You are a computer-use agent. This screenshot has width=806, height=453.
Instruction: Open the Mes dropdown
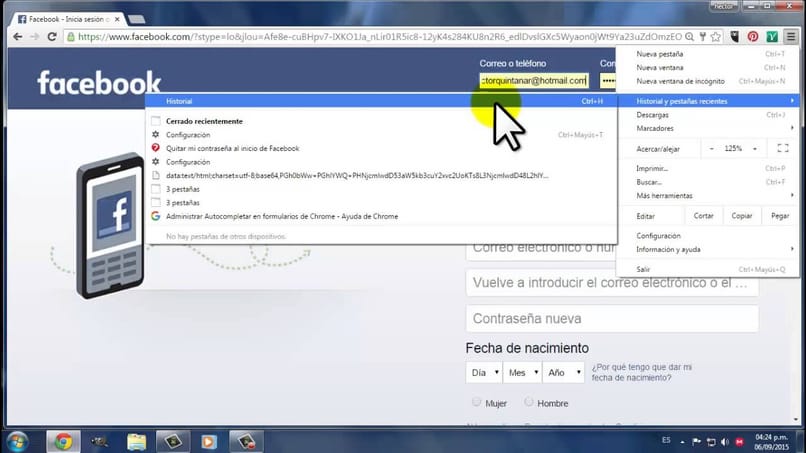[x=522, y=372]
